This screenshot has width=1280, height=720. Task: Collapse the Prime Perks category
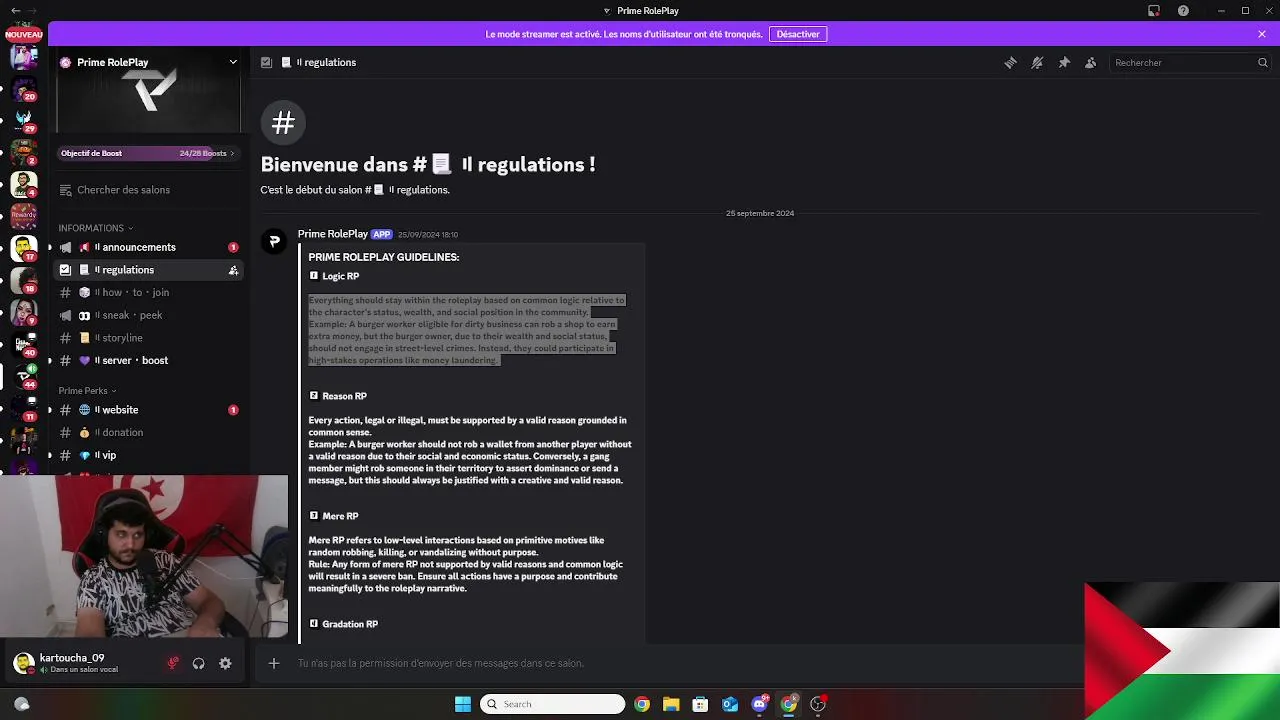click(87, 391)
